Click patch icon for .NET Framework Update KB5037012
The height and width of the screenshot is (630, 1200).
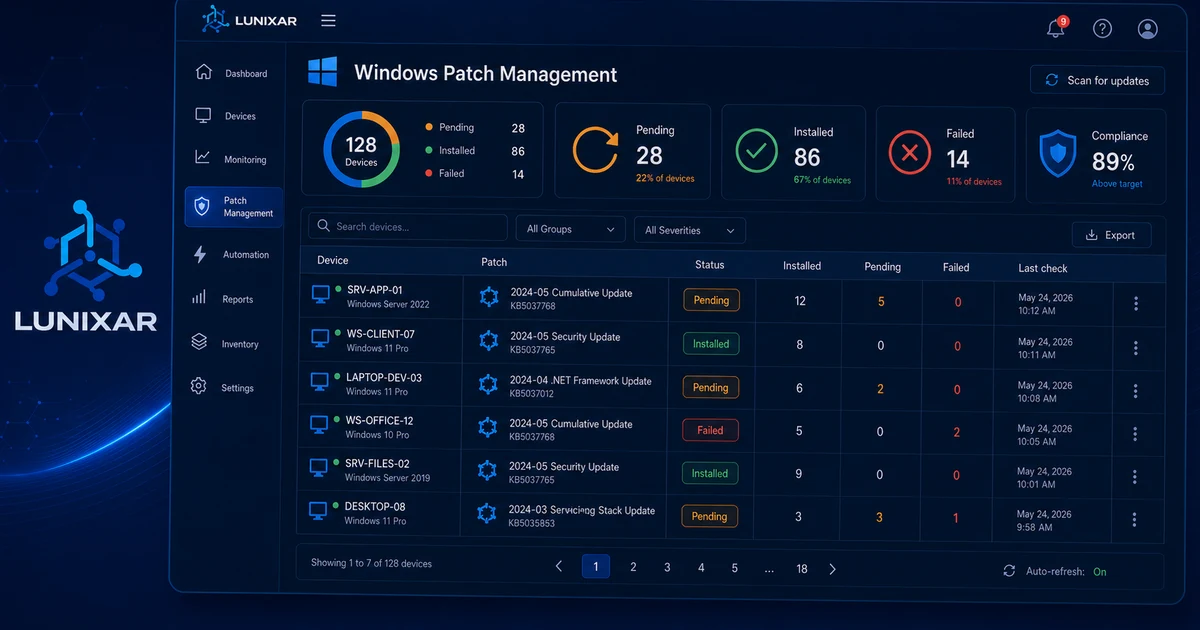click(487, 385)
